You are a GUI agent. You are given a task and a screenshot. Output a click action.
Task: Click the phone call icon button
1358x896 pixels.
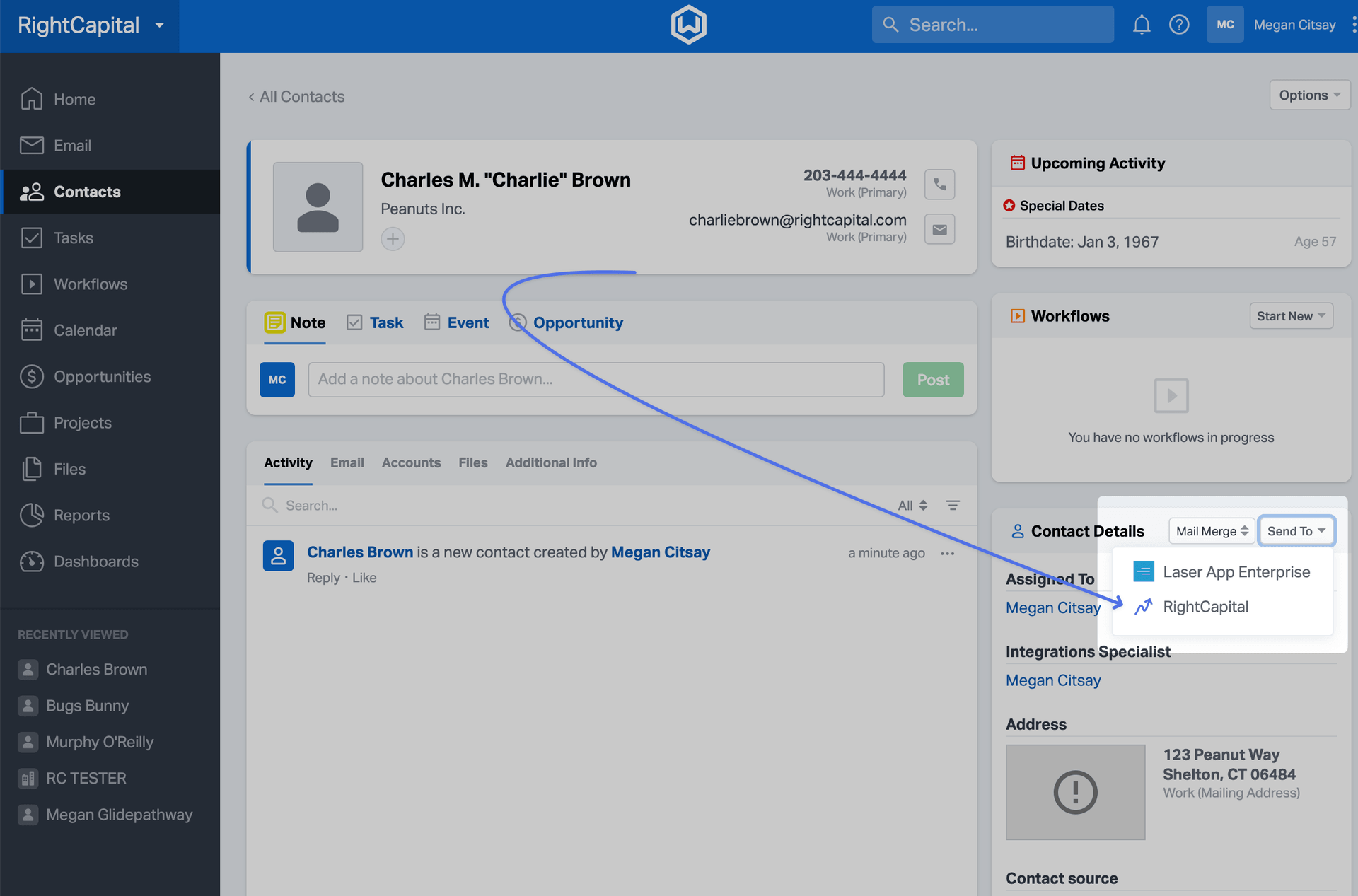click(x=939, y=185)
